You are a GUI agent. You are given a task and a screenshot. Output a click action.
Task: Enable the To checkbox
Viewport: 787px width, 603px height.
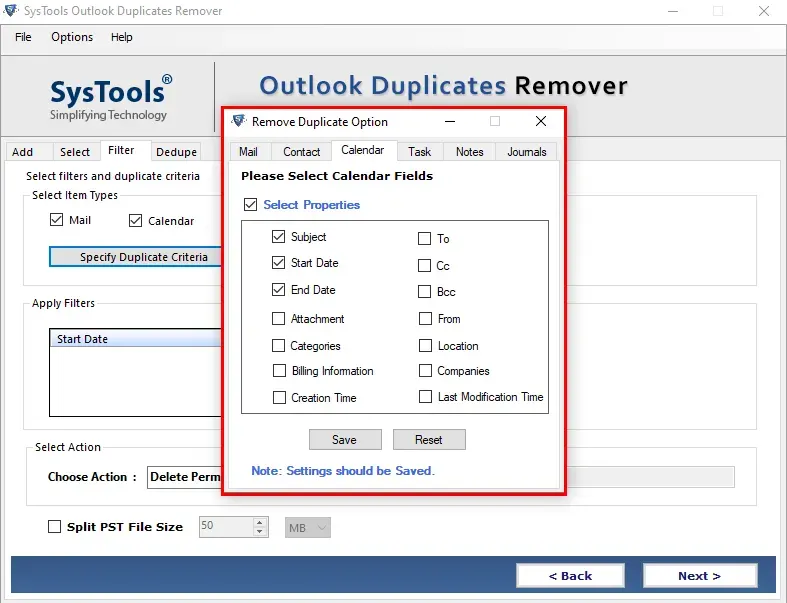coord(425,238)
